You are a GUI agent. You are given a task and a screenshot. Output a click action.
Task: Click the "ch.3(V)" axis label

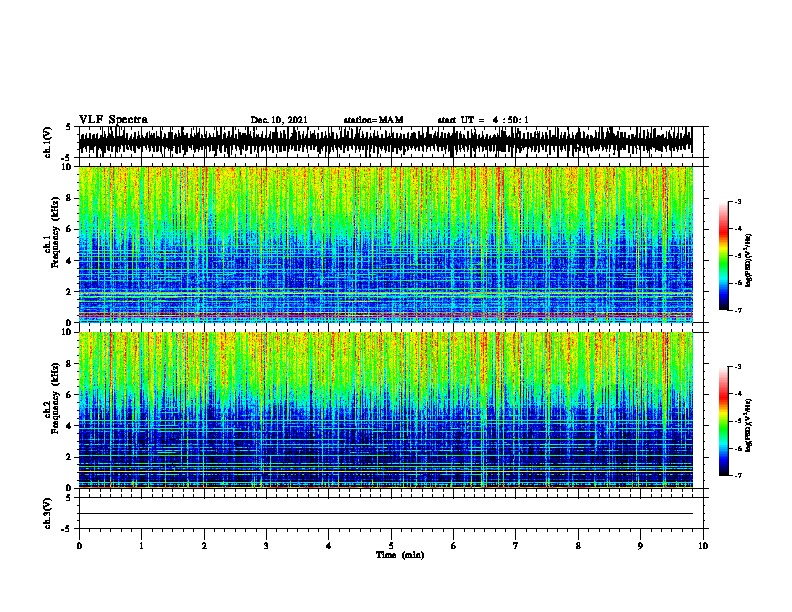[48, 513]
